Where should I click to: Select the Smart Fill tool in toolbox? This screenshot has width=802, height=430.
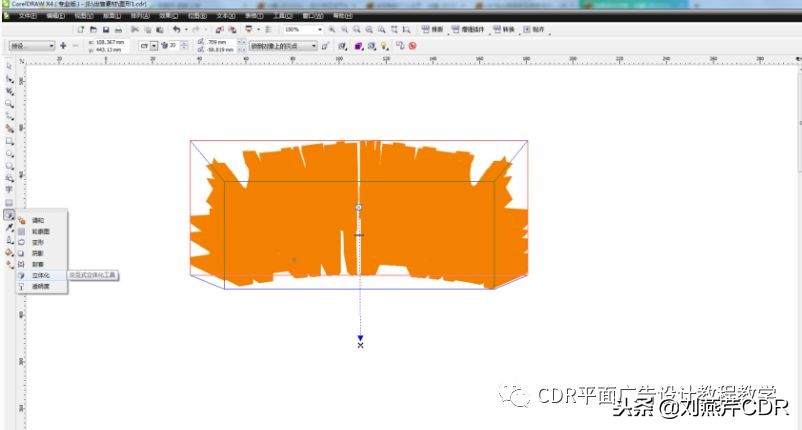pyautogui.click(x=9, y=128)
